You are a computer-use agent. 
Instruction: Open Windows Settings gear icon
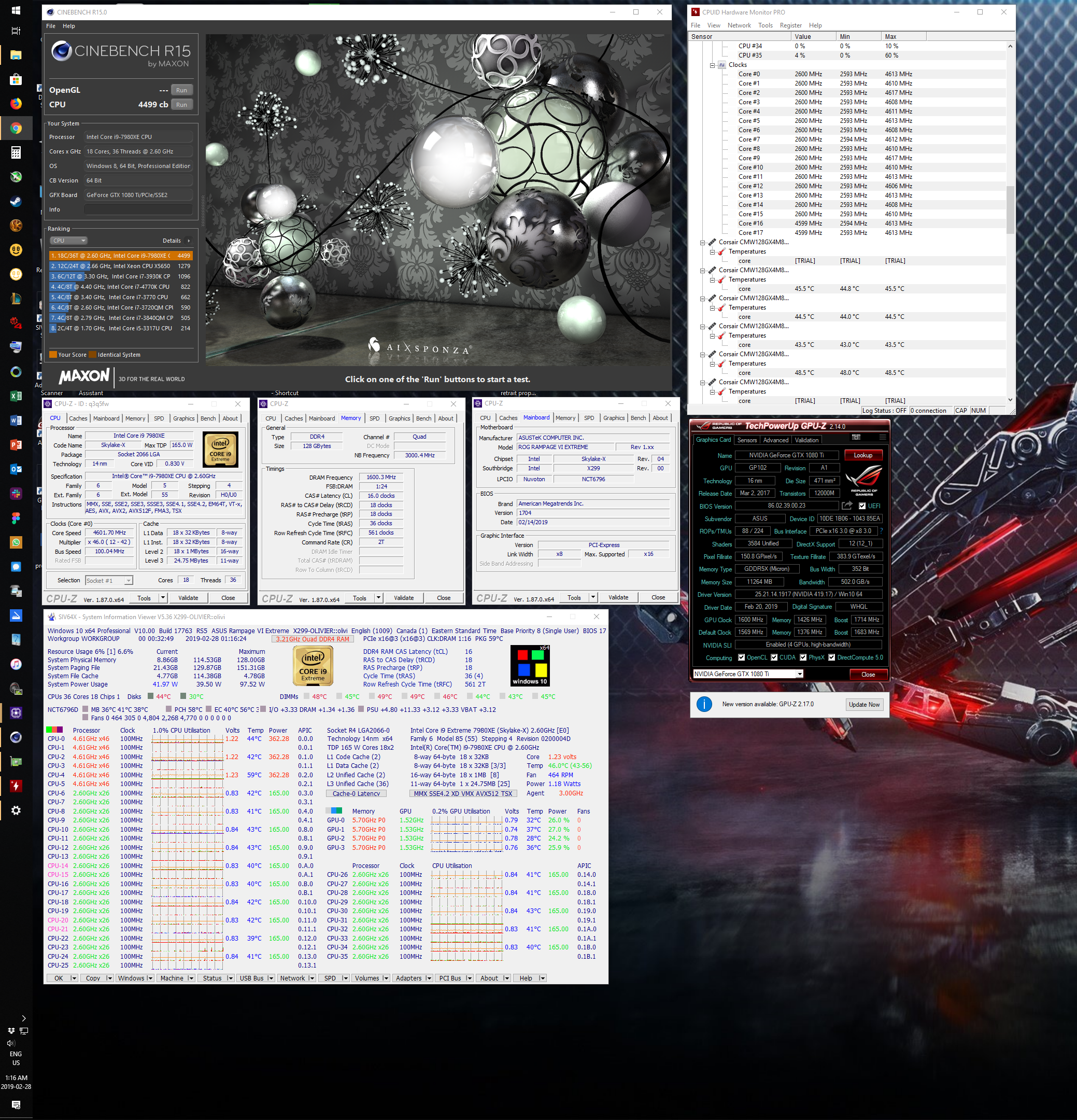click(x=16, y=810)
